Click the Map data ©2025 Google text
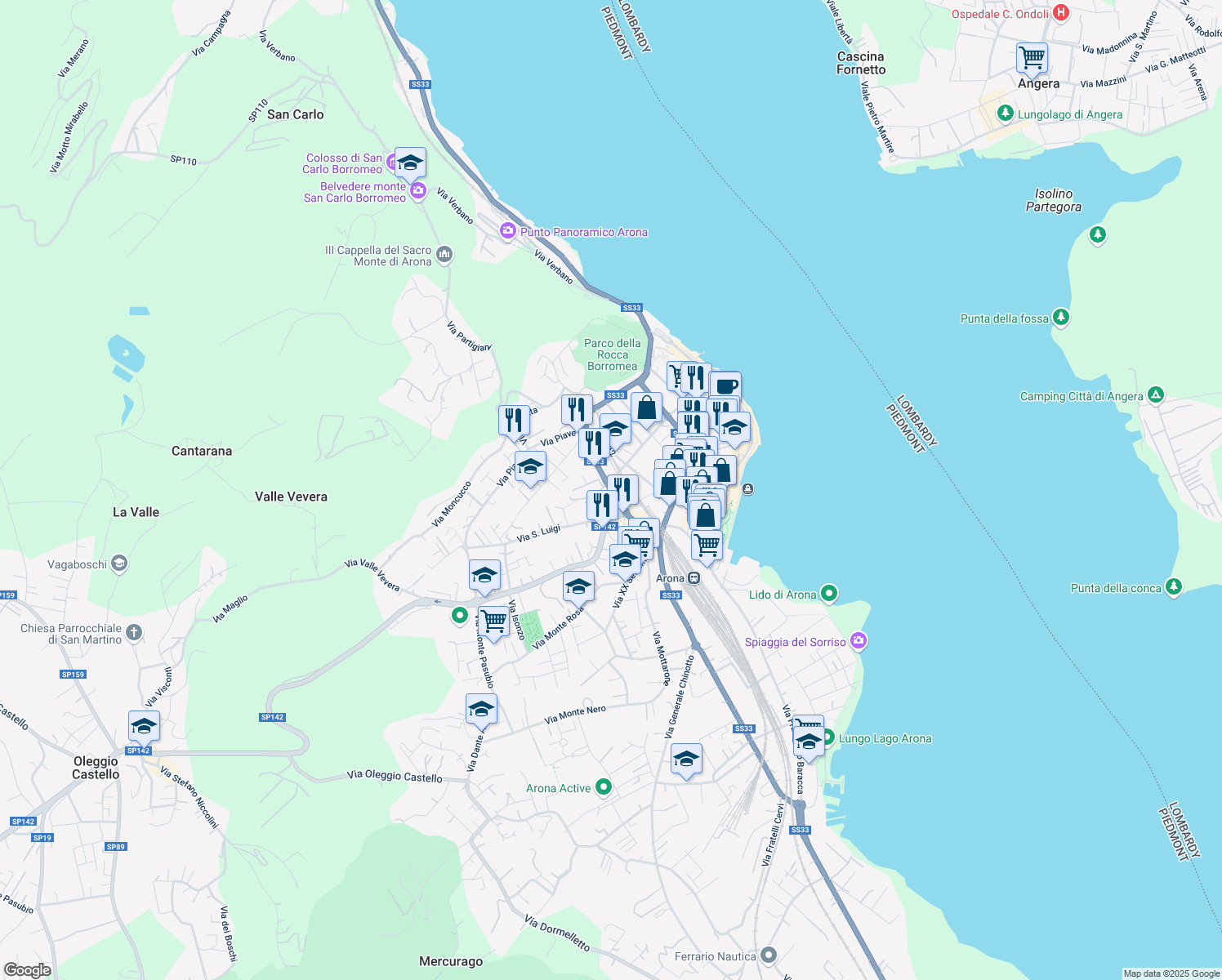1222x980 pixels. point(1171,973)
